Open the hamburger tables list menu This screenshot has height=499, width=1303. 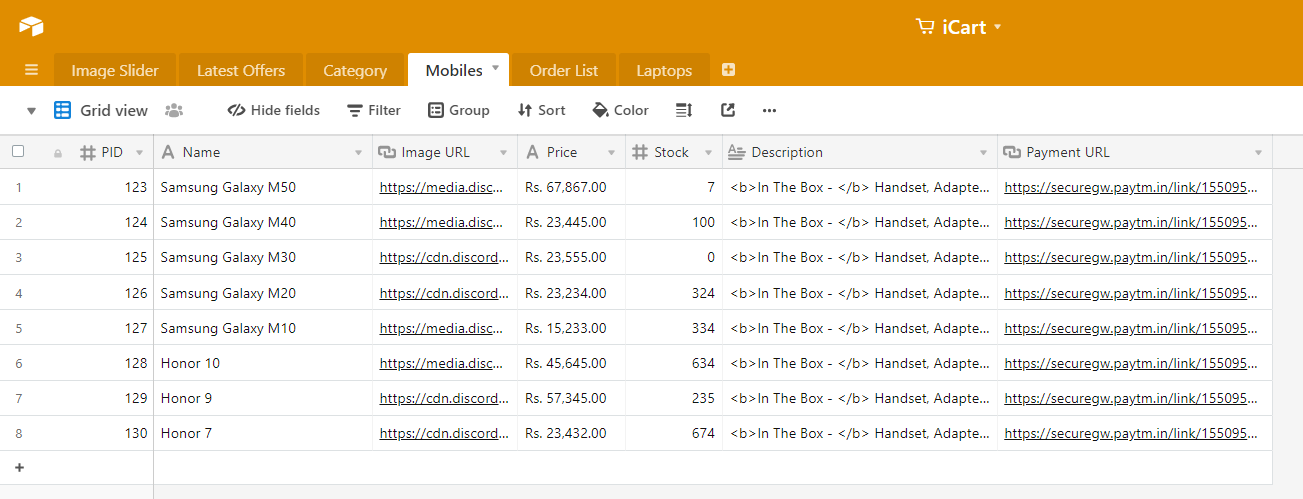31,70
